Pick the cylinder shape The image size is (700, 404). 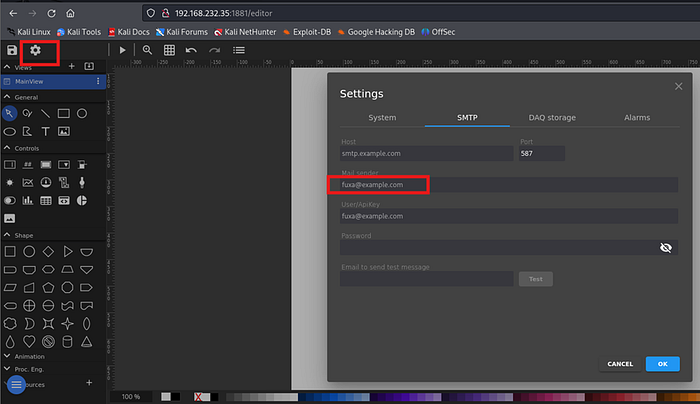click(x=67, y=342)
